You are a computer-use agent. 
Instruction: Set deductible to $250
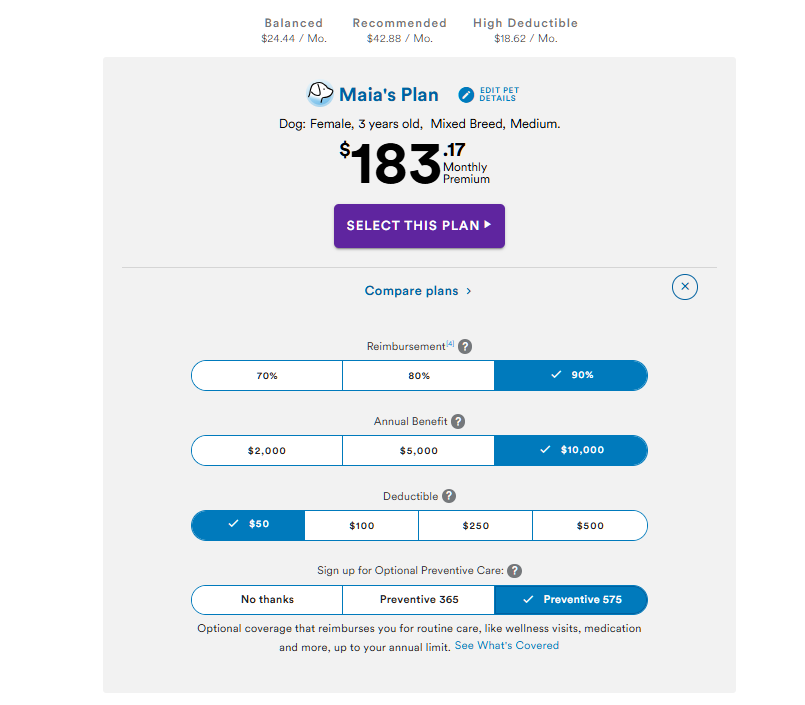click(475, 525)
